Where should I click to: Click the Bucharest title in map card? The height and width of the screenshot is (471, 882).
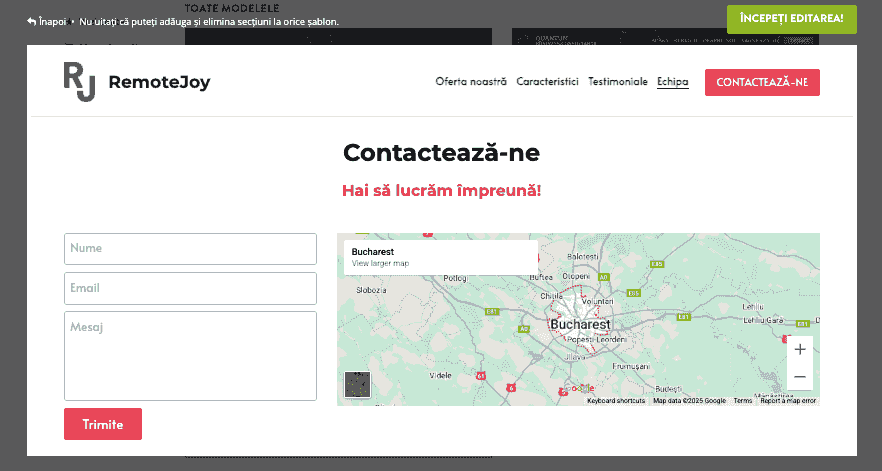click(372, 252)
